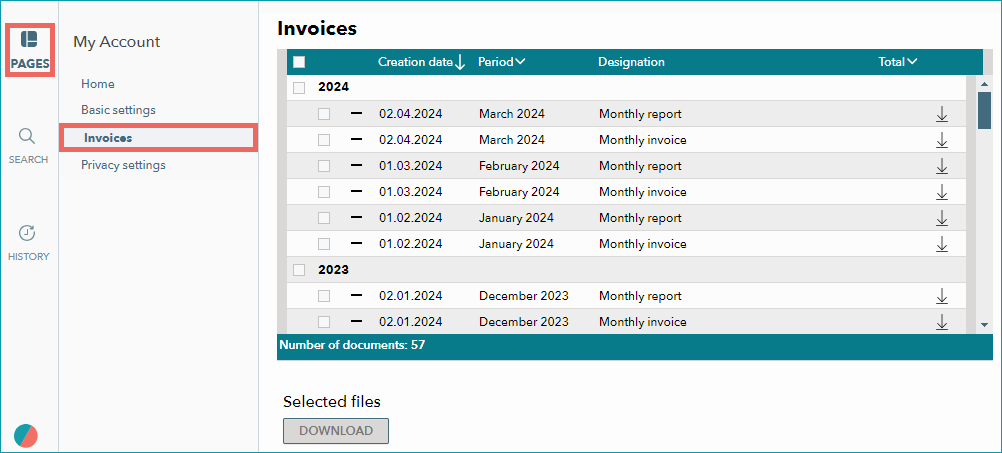Click the Download selected files button
Screen dimensions: 1002x453
(x=336, y=431)
